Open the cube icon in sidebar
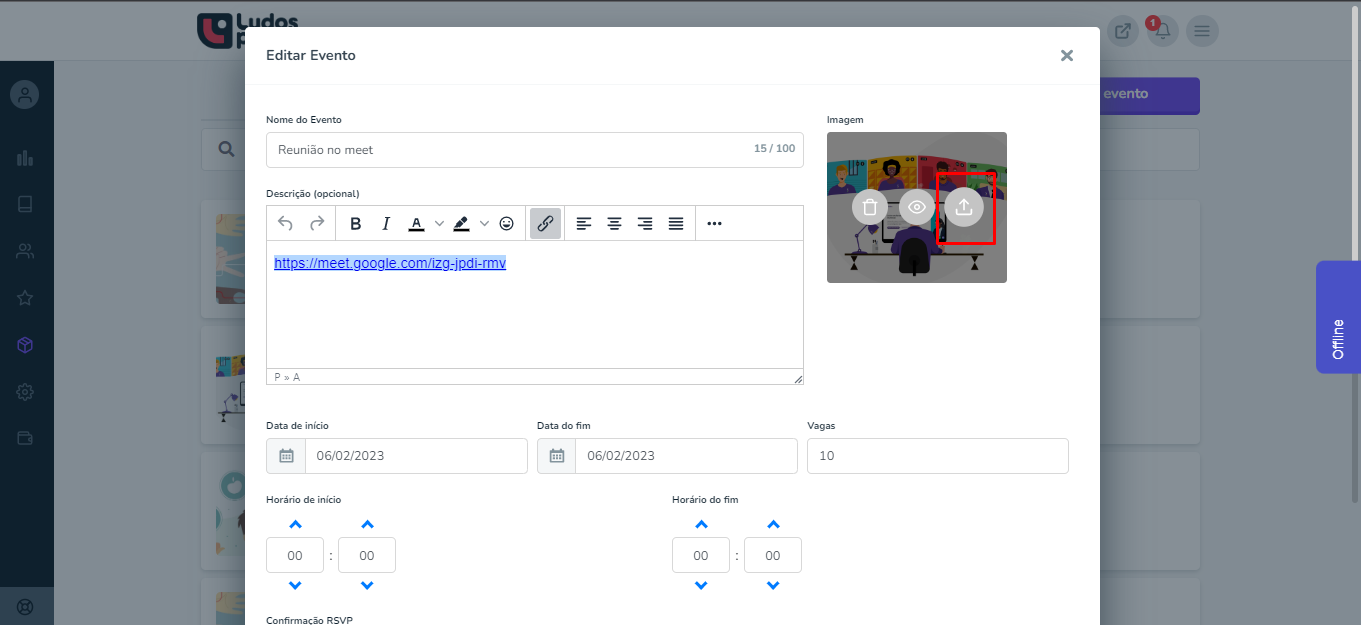The height and width of the screenshot is (625, 1361). (x=26, y=345)
